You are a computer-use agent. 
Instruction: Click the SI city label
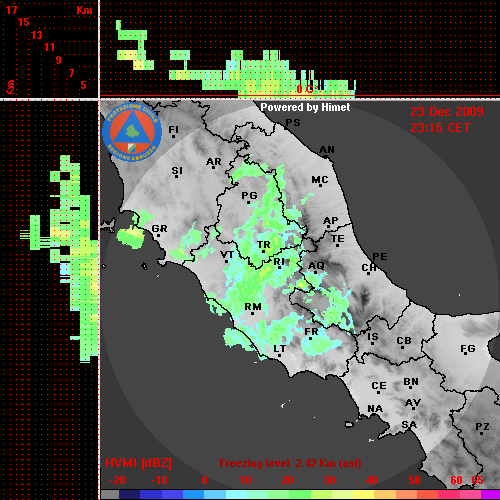177,171
